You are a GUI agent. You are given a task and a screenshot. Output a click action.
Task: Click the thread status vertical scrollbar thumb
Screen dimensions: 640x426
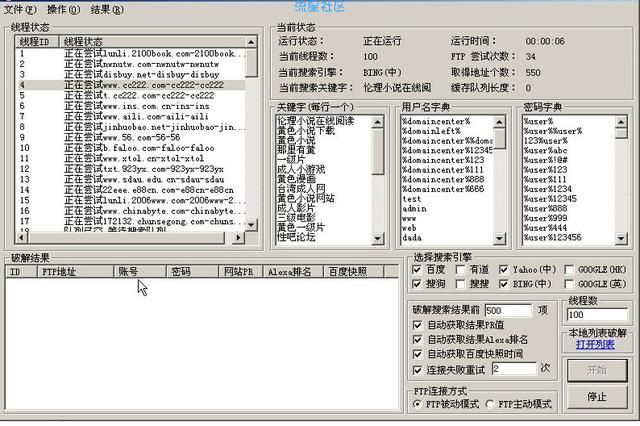coord(251,62)
